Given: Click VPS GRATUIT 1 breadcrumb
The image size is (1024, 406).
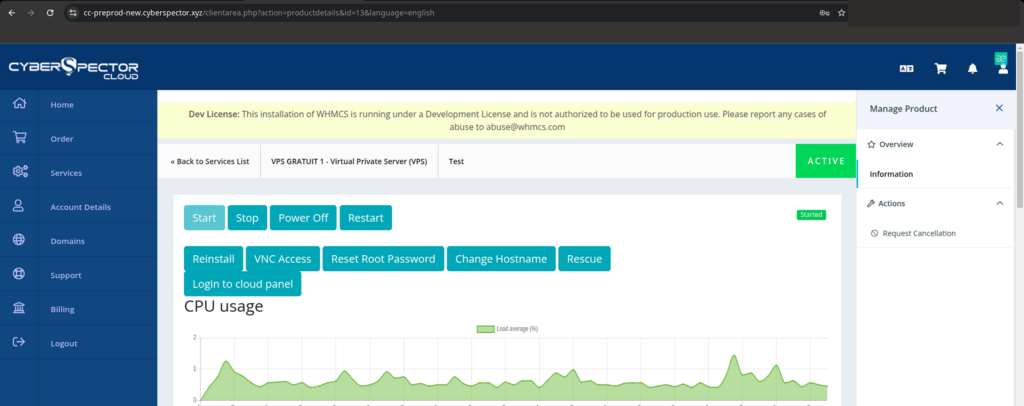Looking at the screenshot, I should pos(349,161).
